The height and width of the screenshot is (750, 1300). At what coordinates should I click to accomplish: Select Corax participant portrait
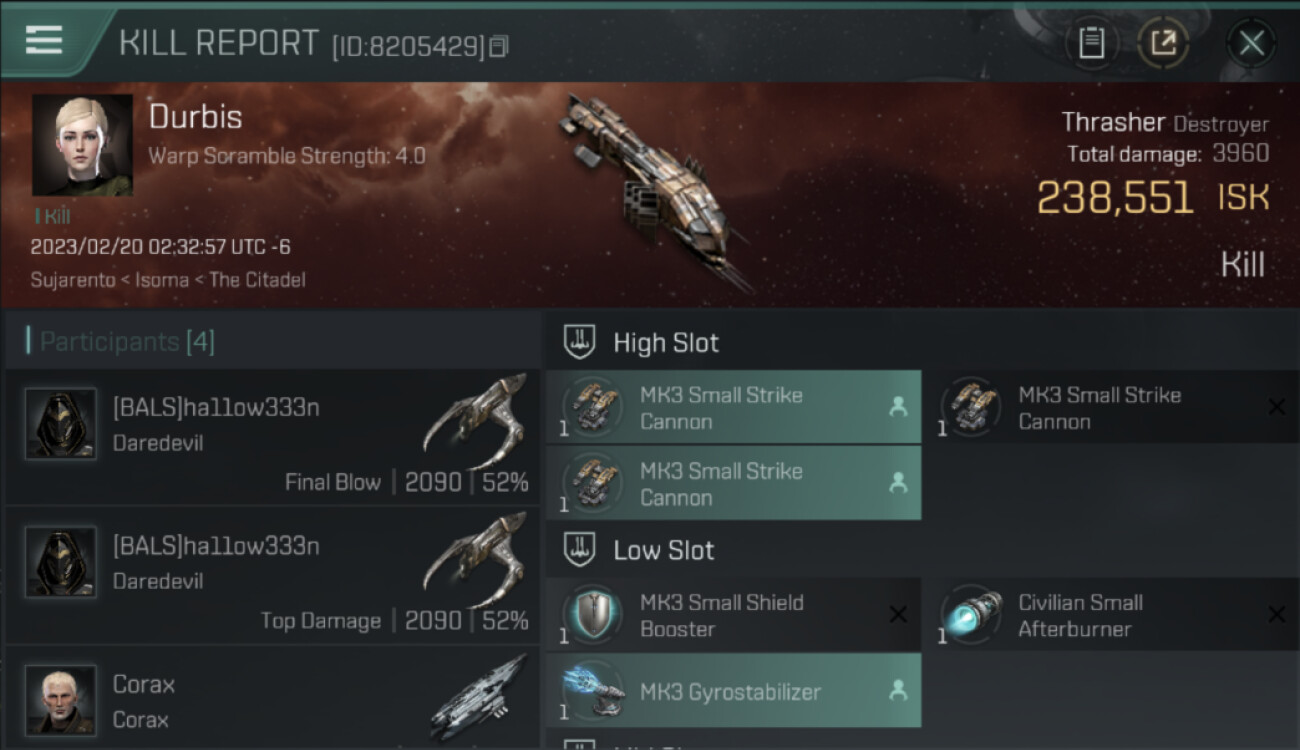(61, 700)
